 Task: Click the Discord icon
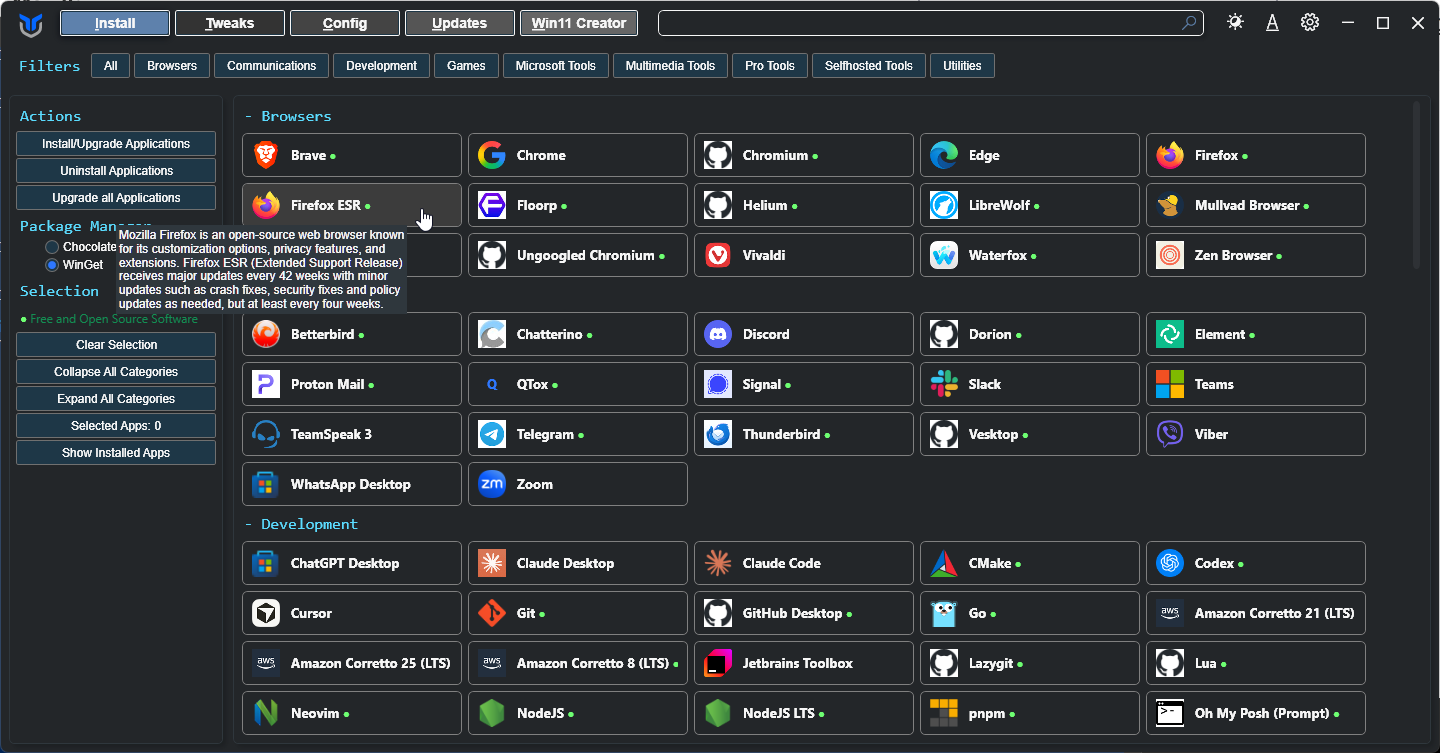718,334
